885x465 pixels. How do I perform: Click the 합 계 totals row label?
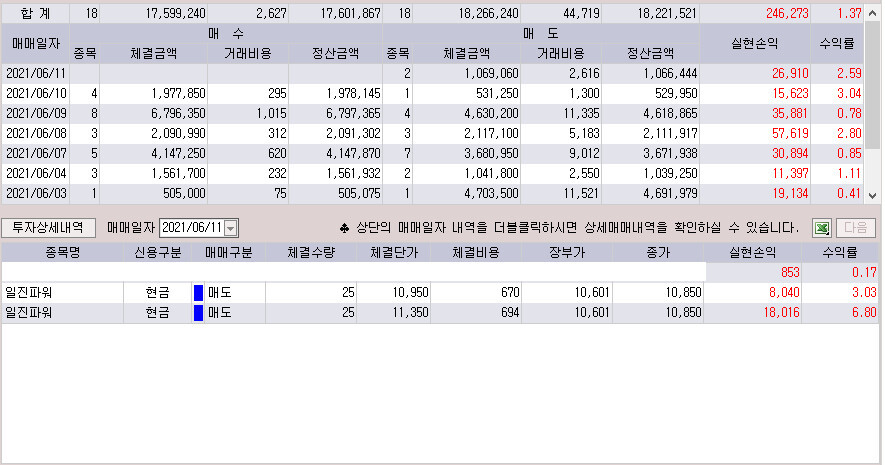point(36,14)
